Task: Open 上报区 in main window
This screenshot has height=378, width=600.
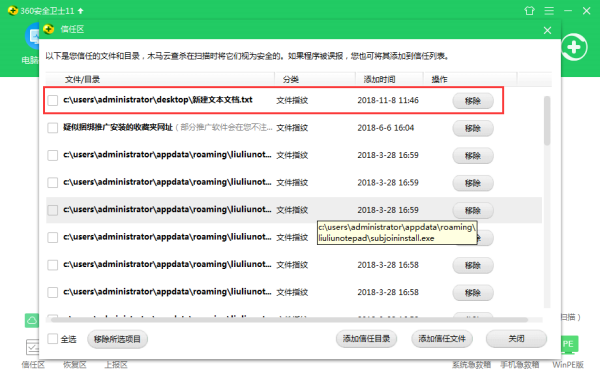Action: [116, 365]
